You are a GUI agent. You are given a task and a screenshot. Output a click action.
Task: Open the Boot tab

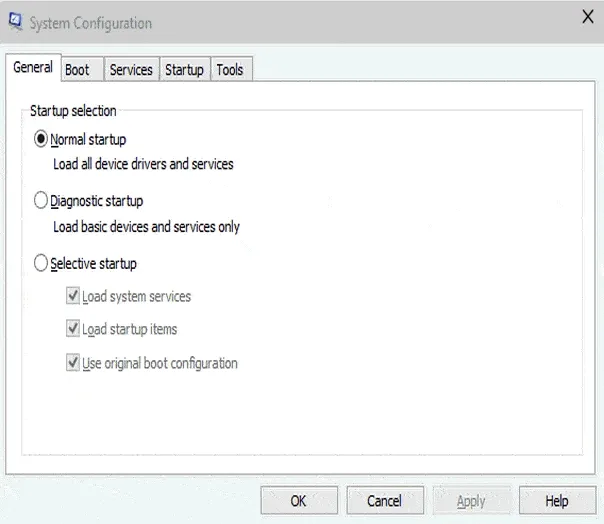click(77, 69)
